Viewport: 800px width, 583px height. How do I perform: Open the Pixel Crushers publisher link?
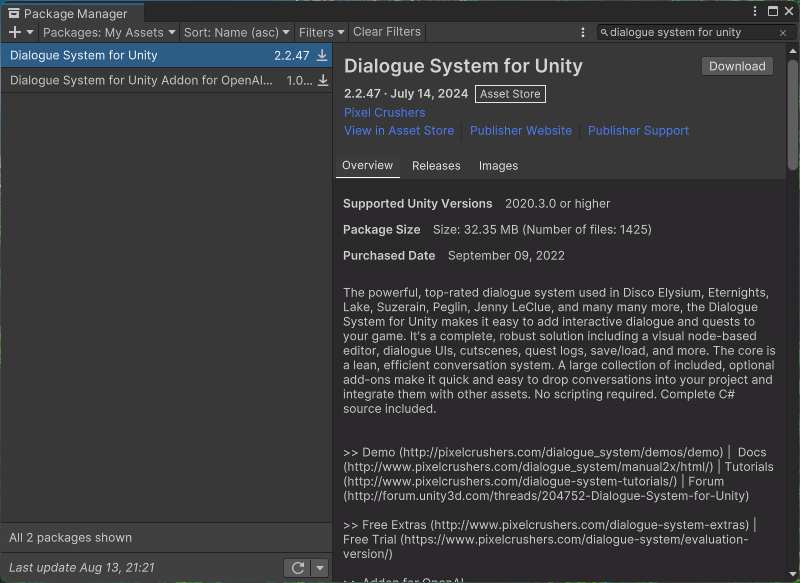pyautogui.click(x=385, y=113)
